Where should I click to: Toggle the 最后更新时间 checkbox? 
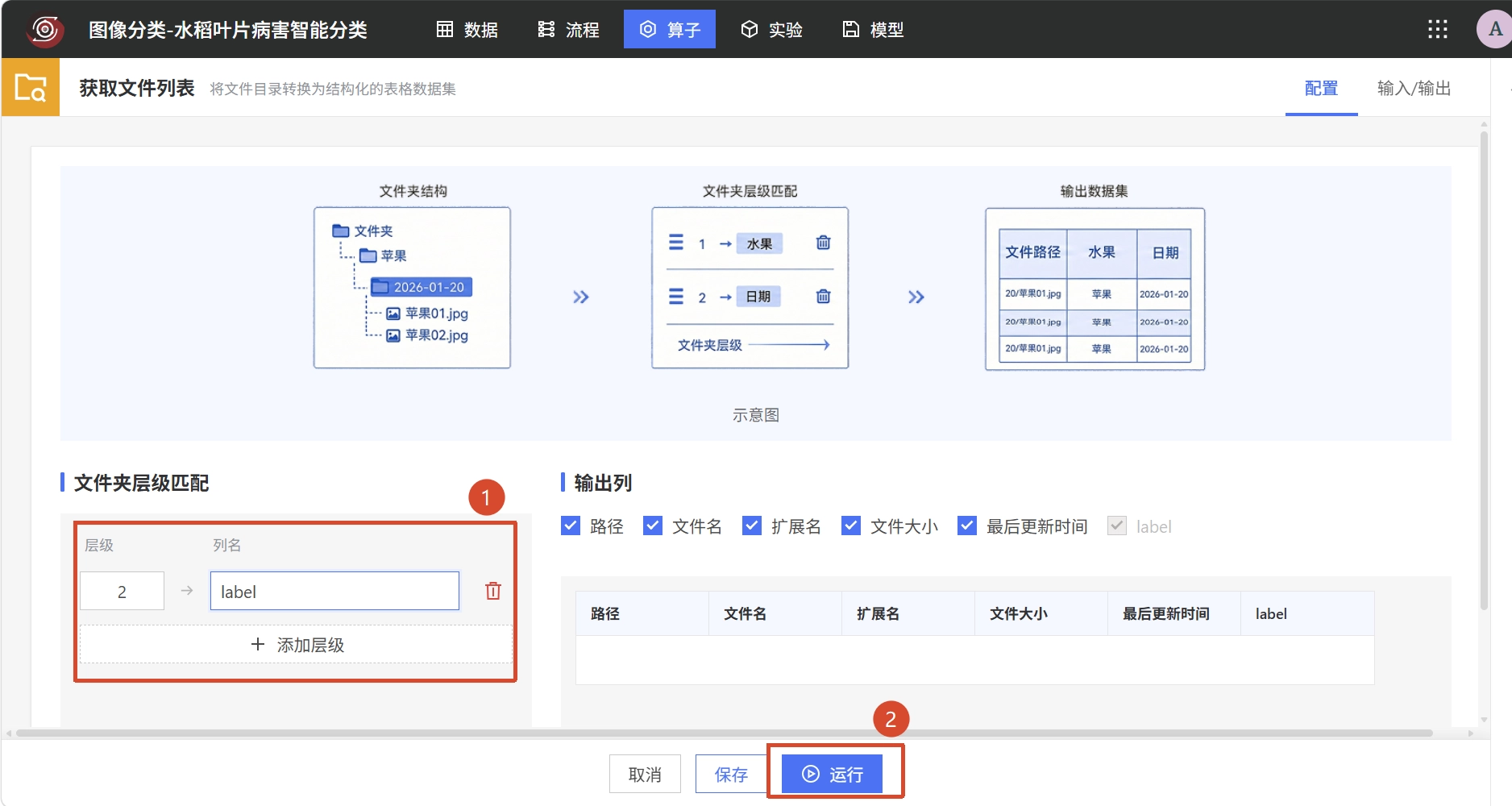click(967, 526)
